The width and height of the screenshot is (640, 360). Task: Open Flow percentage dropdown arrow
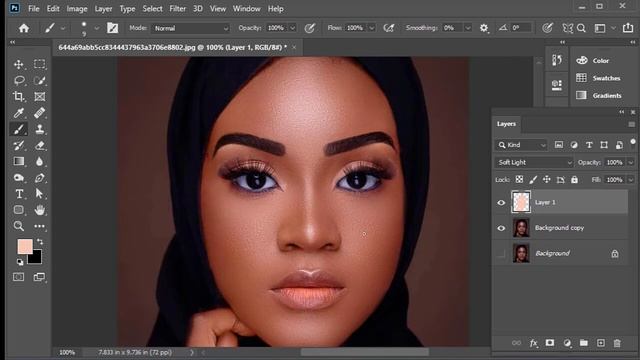pyautogui.click(x=371, y=28)
